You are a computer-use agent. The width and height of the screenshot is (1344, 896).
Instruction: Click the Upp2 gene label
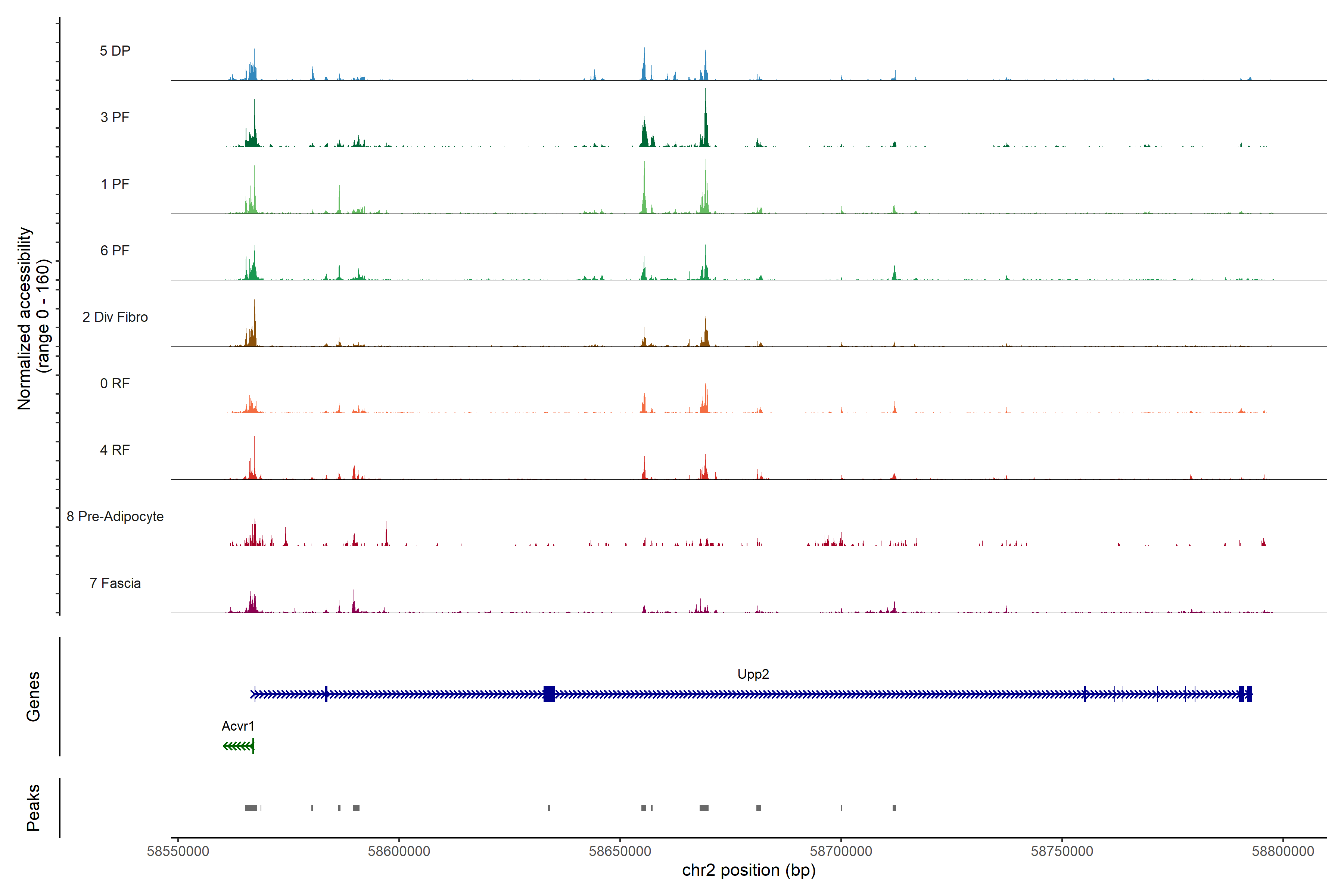click(753, 674)
